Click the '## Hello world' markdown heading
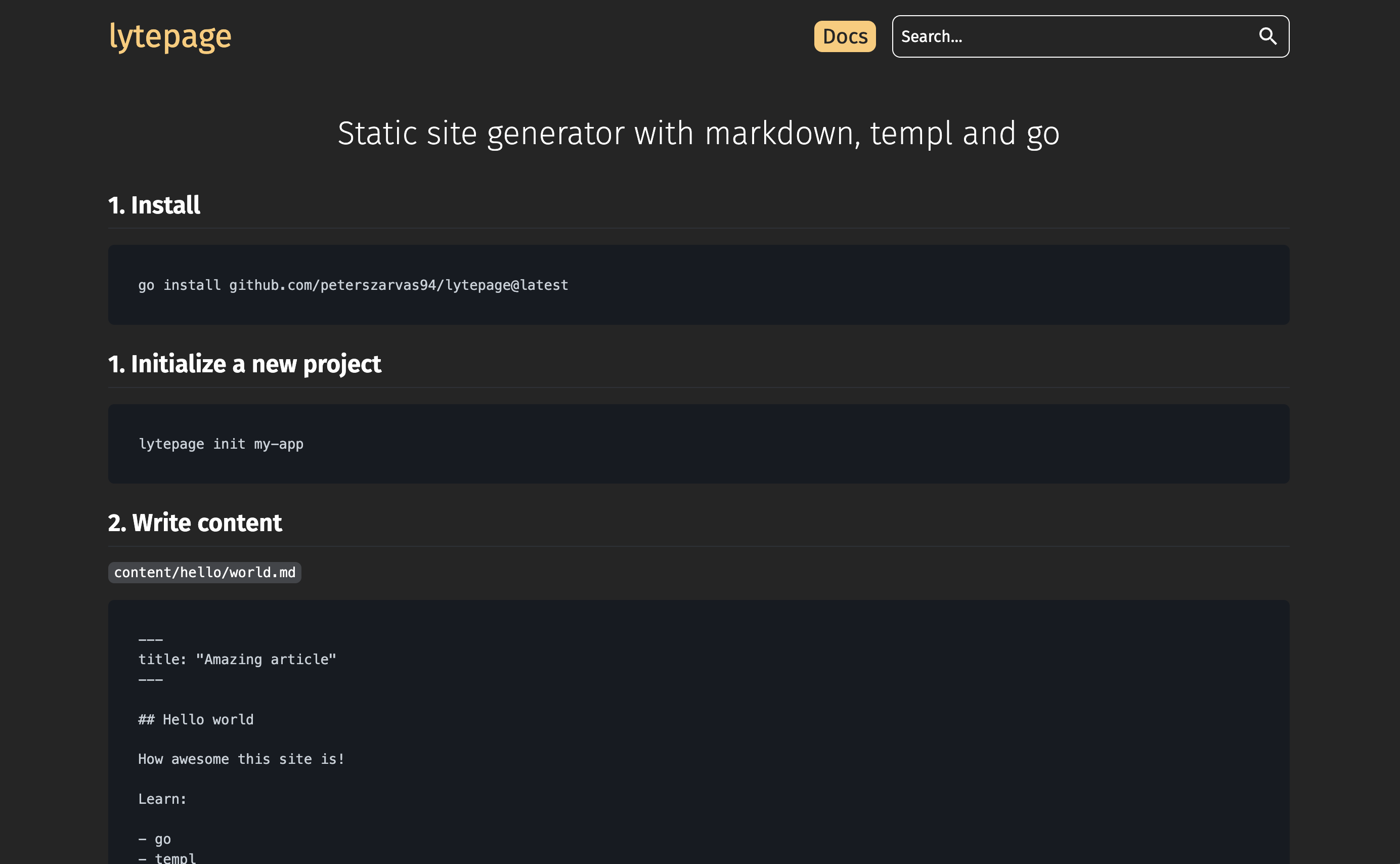This screenshot has height=864, width=1400. (x=195, y=719)
